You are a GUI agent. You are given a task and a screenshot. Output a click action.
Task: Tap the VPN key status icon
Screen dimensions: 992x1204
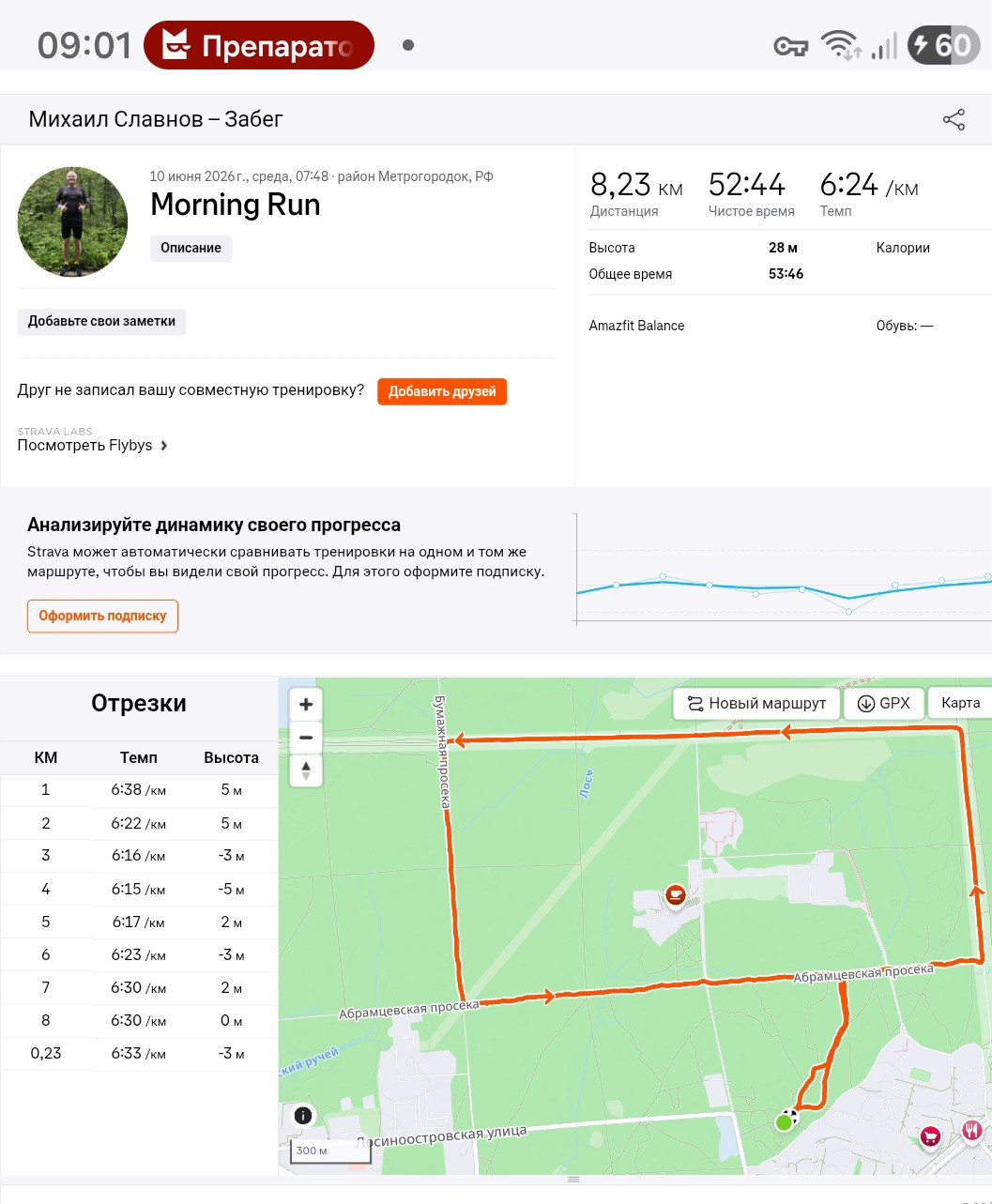(790, 46)
